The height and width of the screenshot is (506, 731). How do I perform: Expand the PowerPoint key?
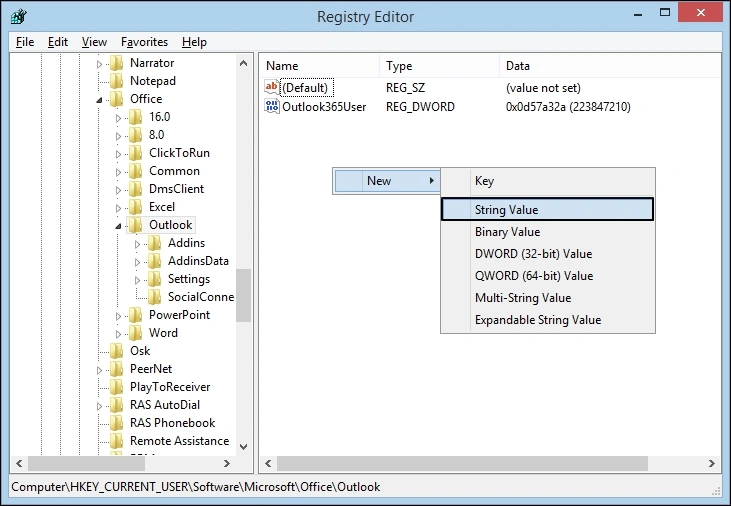click(118, 316)
